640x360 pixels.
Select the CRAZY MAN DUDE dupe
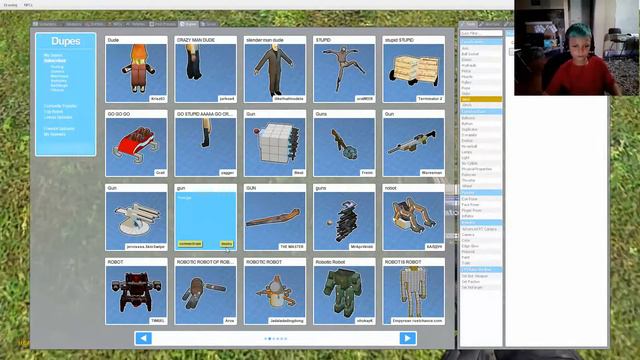[205, 69]
